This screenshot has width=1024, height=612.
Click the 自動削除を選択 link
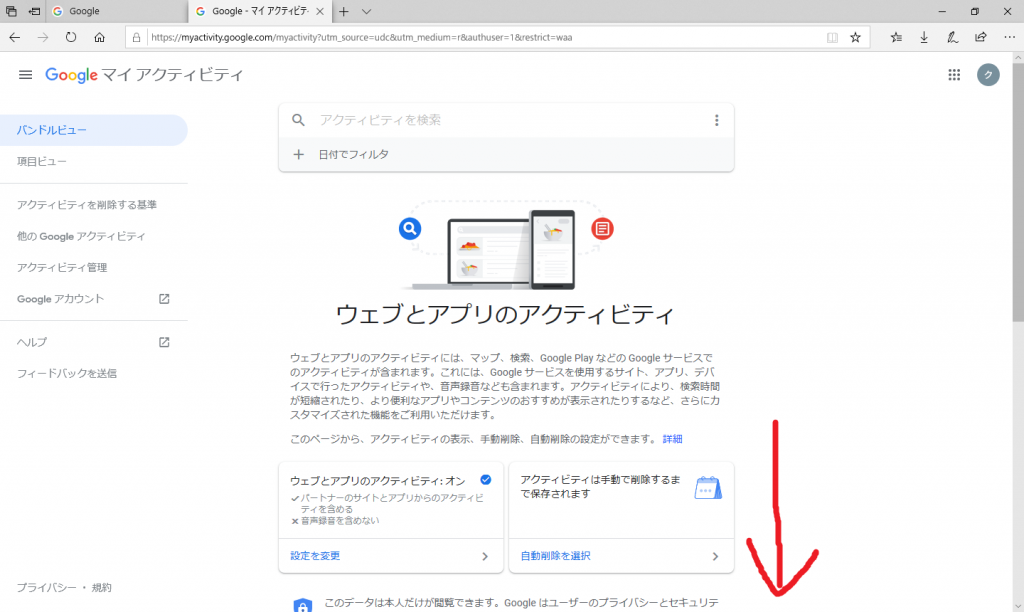click(556, 556)
